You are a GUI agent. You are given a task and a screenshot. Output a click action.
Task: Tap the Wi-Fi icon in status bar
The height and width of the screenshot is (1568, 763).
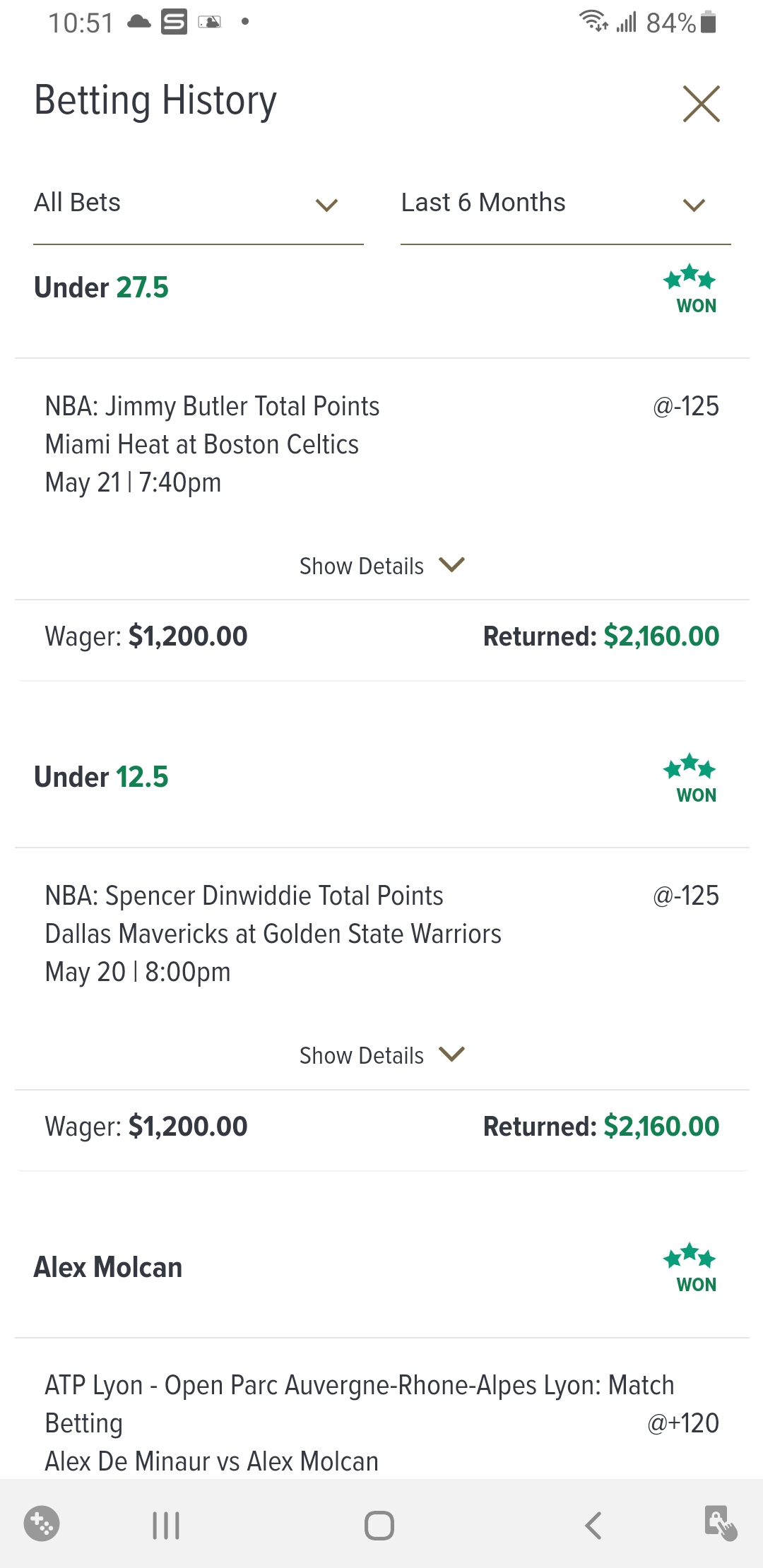coord(593,21)
